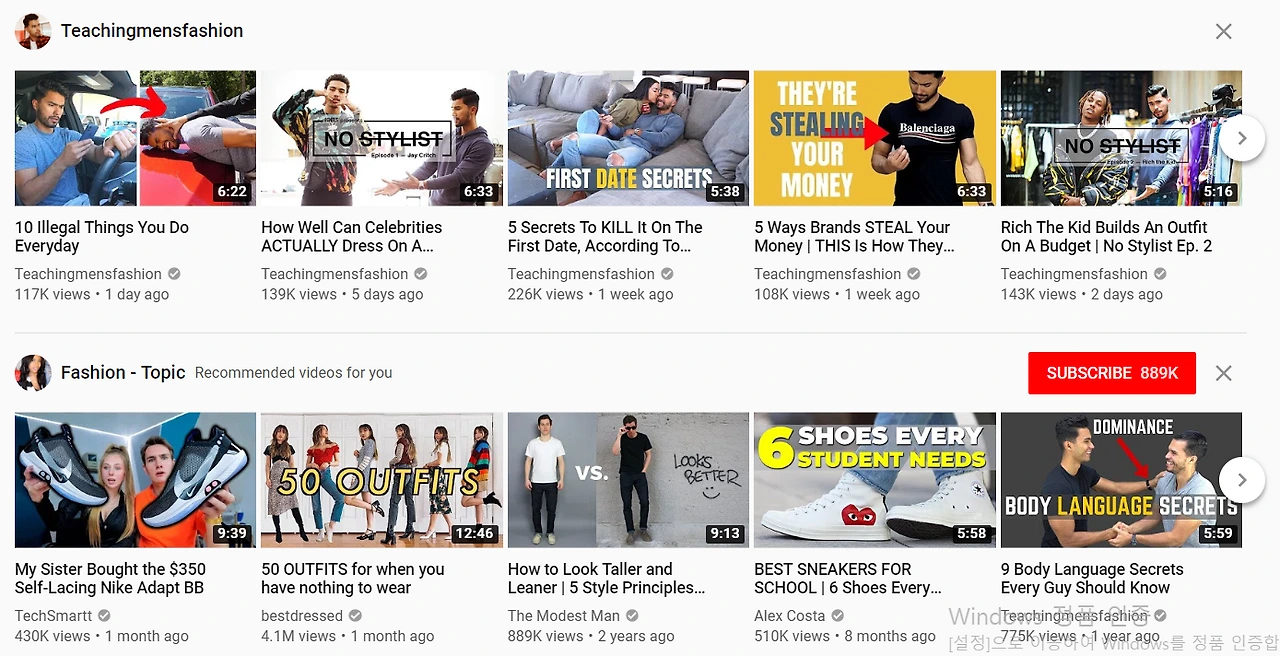This screenshot has height=656, width=1280.
Task: Open title 'BEST SNEAKERS FOR SCHOOL'
Action: [848, 579]
